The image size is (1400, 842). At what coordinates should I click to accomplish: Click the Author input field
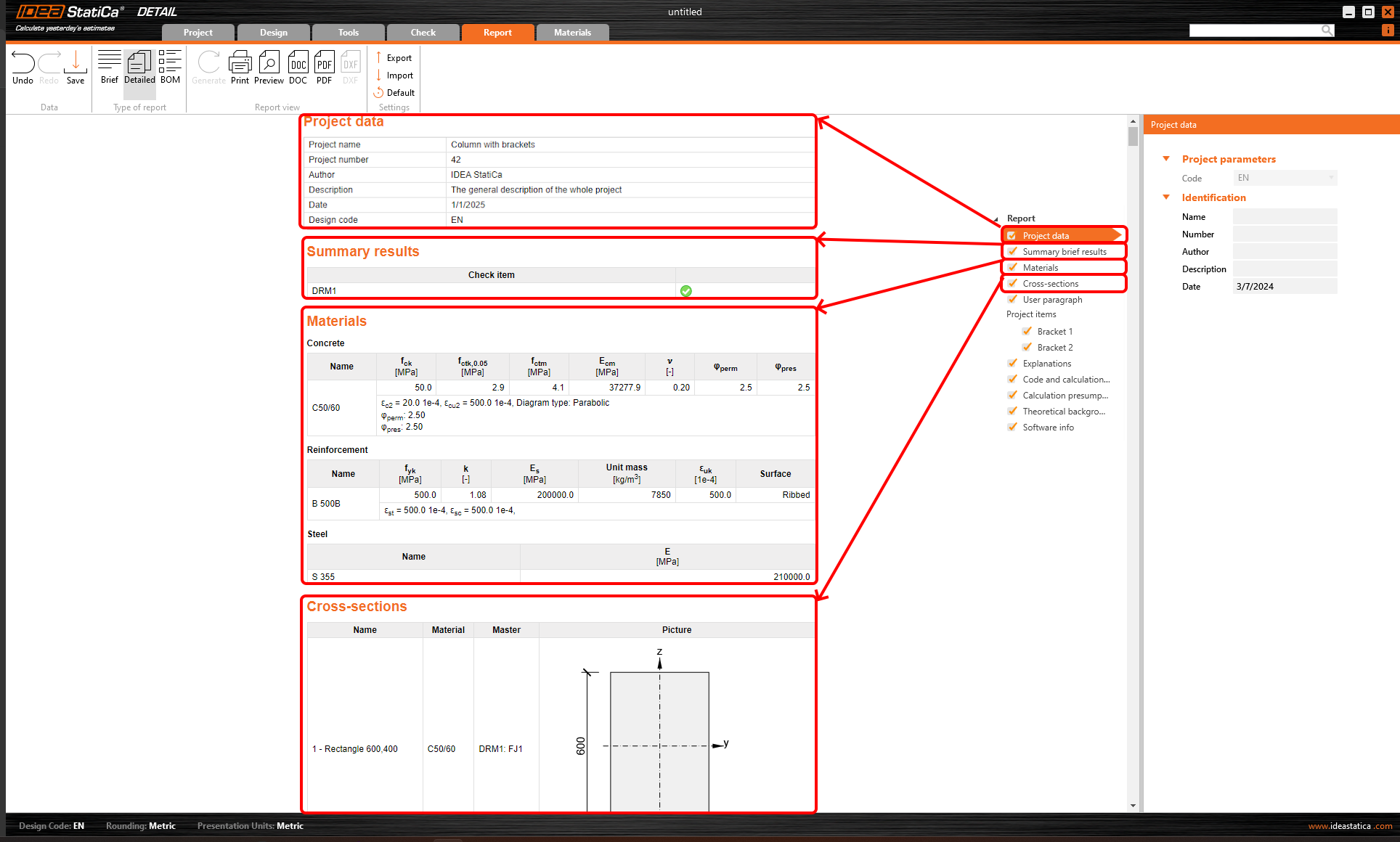pyautogui.click(x=1285, y=252)
